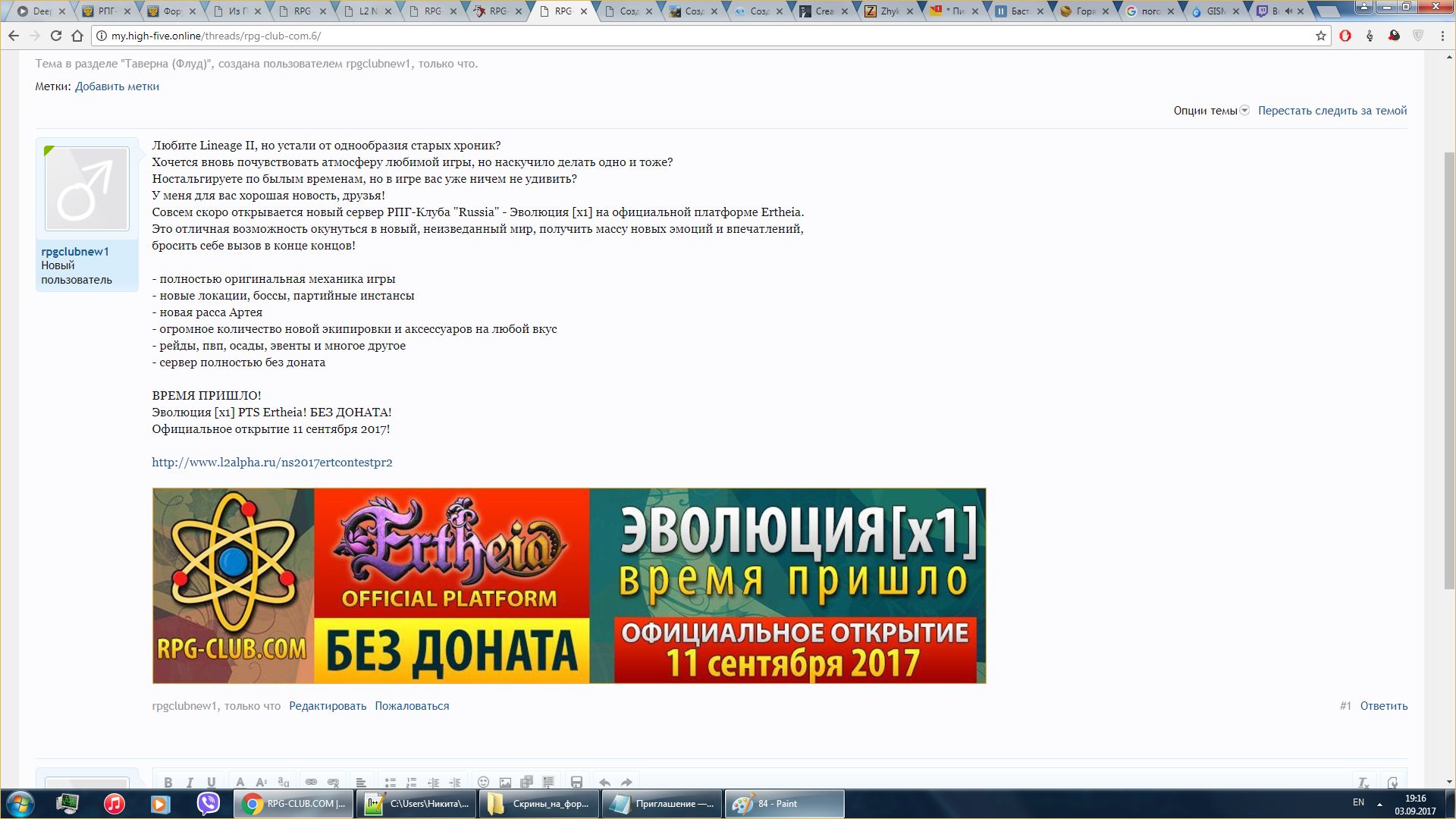Reload the current page
1456x819 pixels.
tap(56, 36)
